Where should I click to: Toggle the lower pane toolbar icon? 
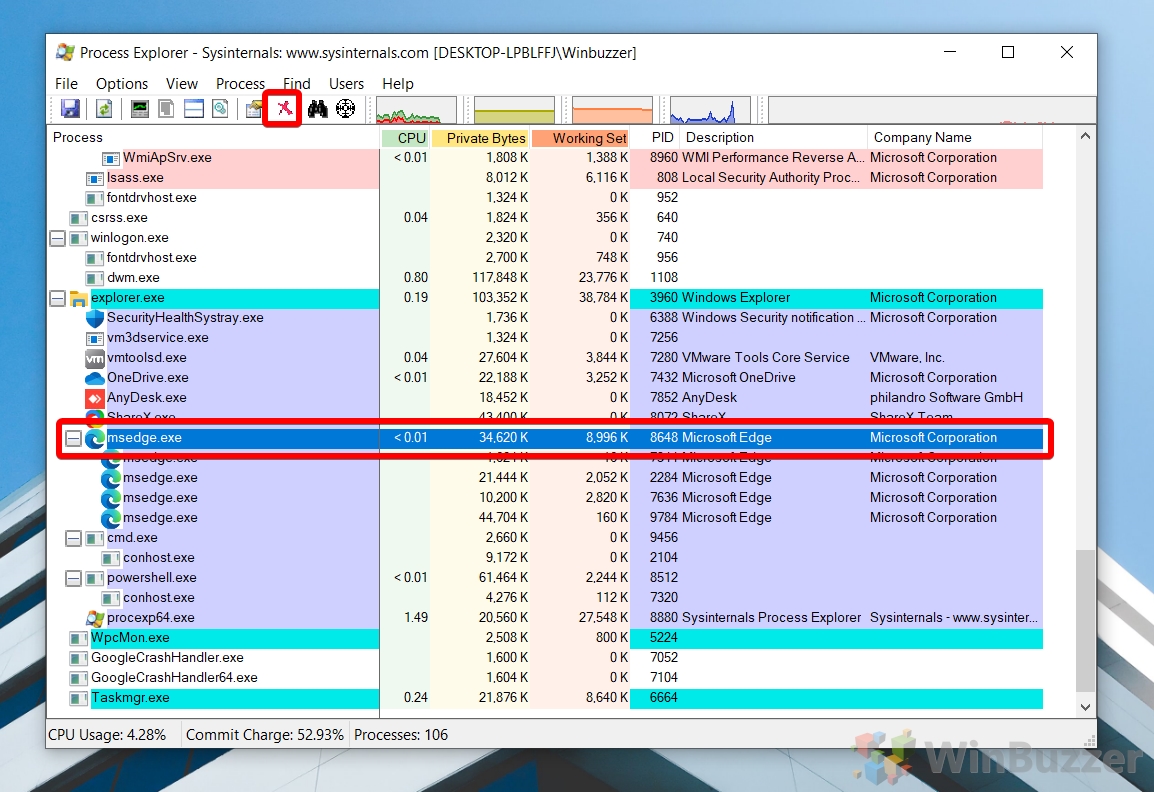(x=194, y=109)
